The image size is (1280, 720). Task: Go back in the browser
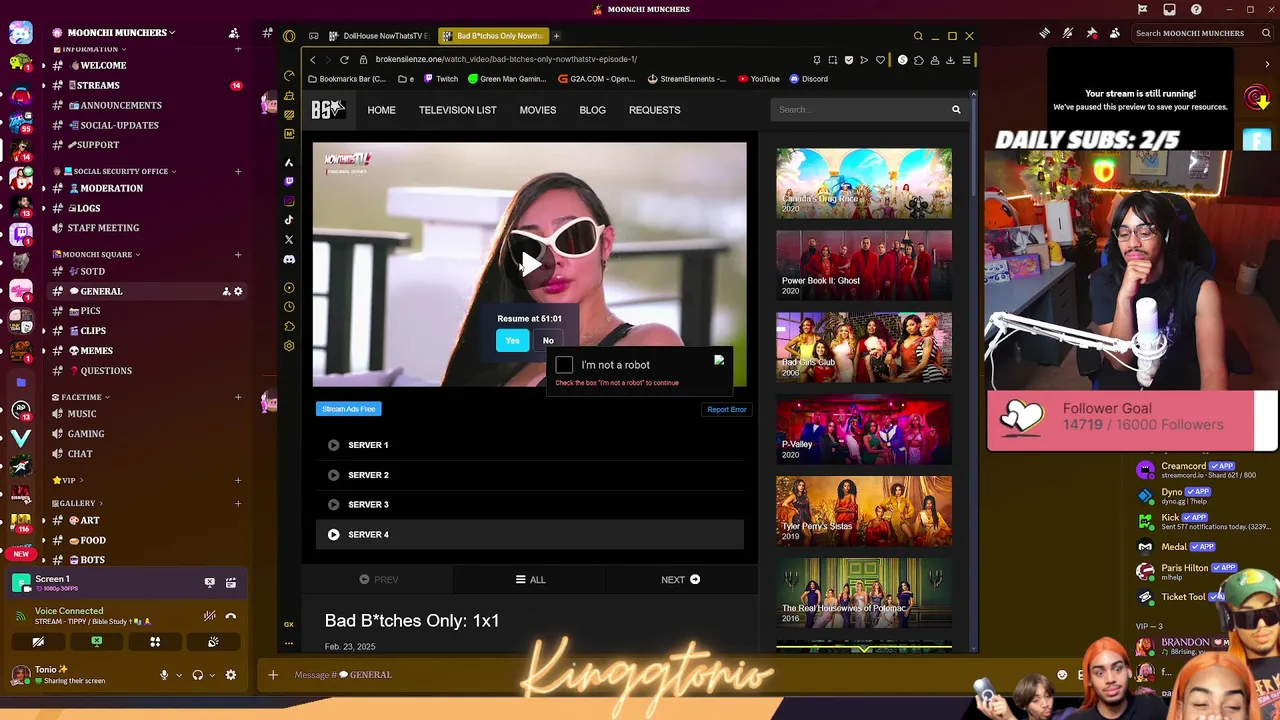point(312,59)
